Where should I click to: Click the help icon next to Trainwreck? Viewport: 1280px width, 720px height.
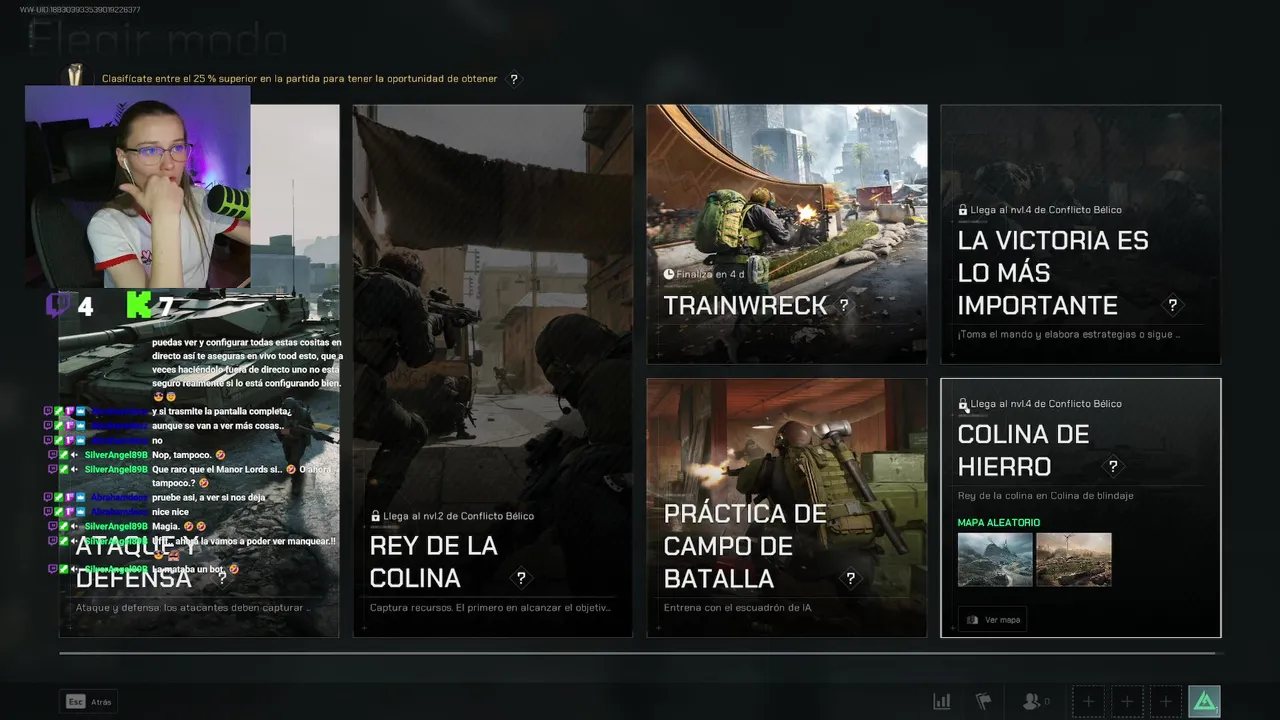tap(844, 305)
